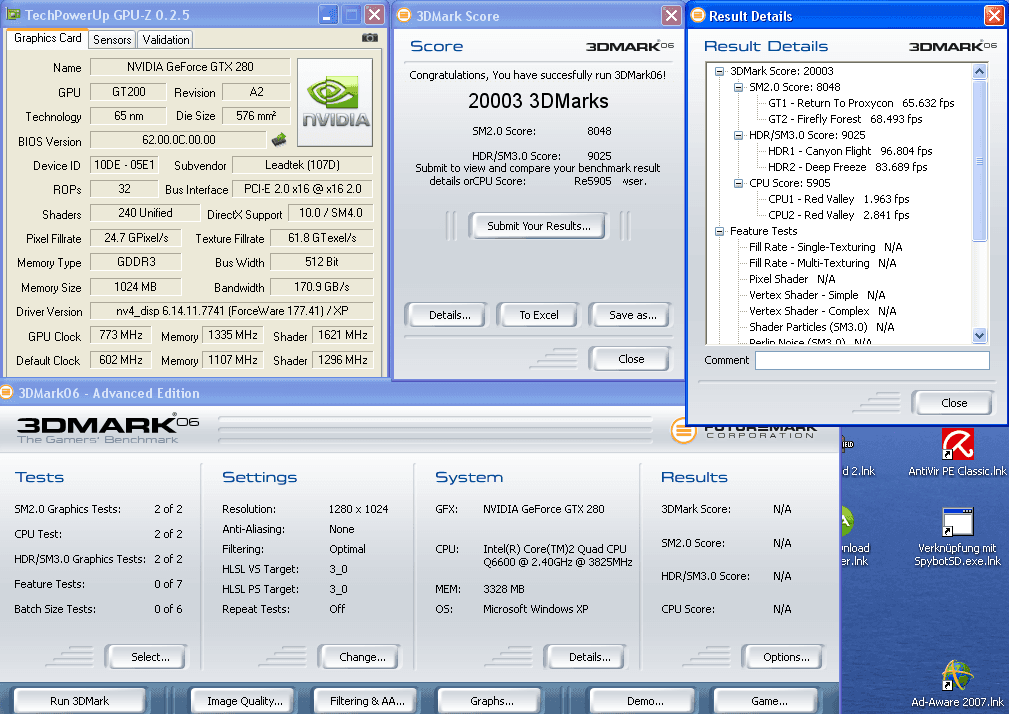Collapse the SM2.0 Score: 8048 node

739,87
